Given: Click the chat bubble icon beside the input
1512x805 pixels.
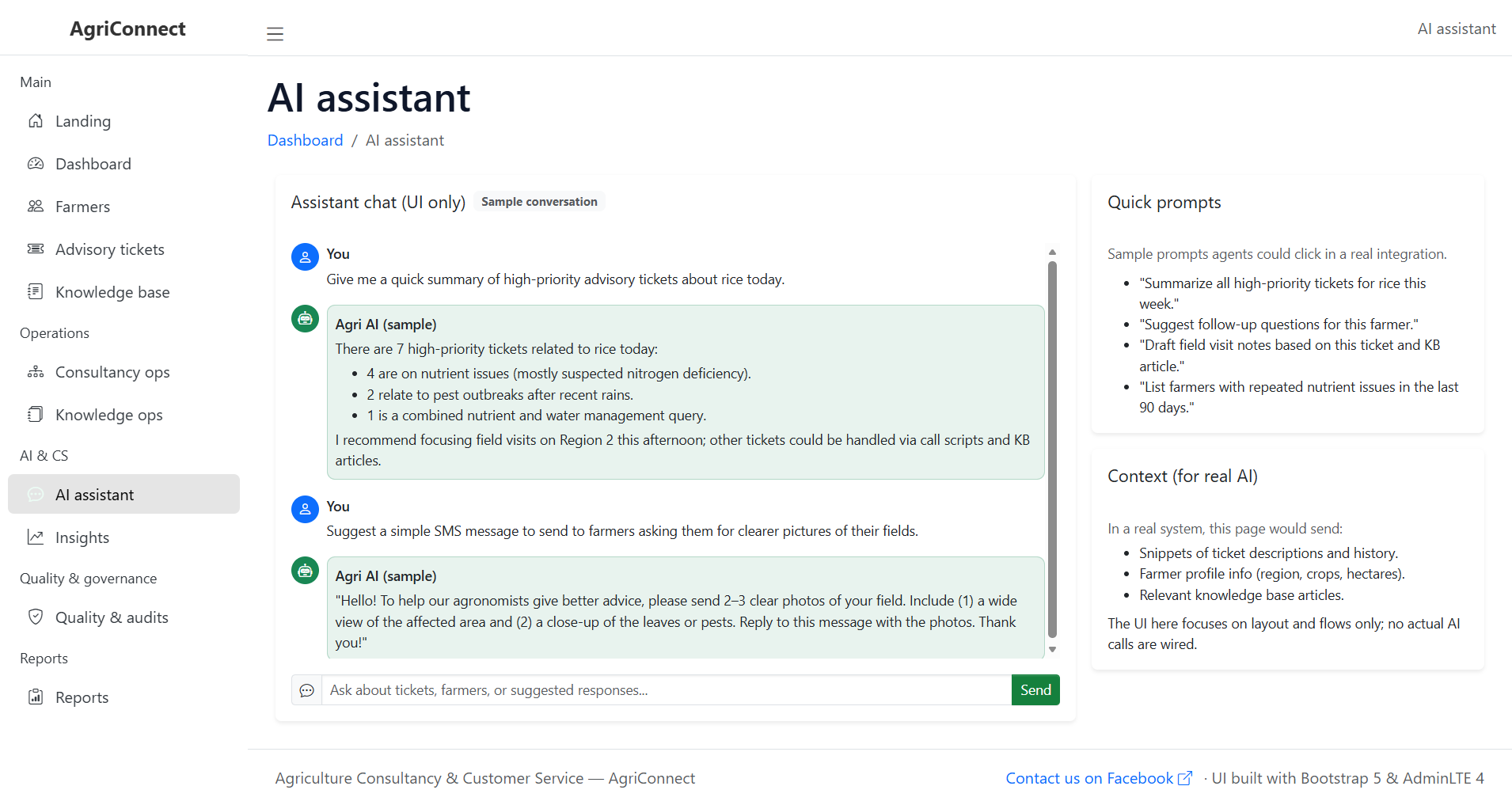Looking at the screenshot, I should [x=307, y=690].
